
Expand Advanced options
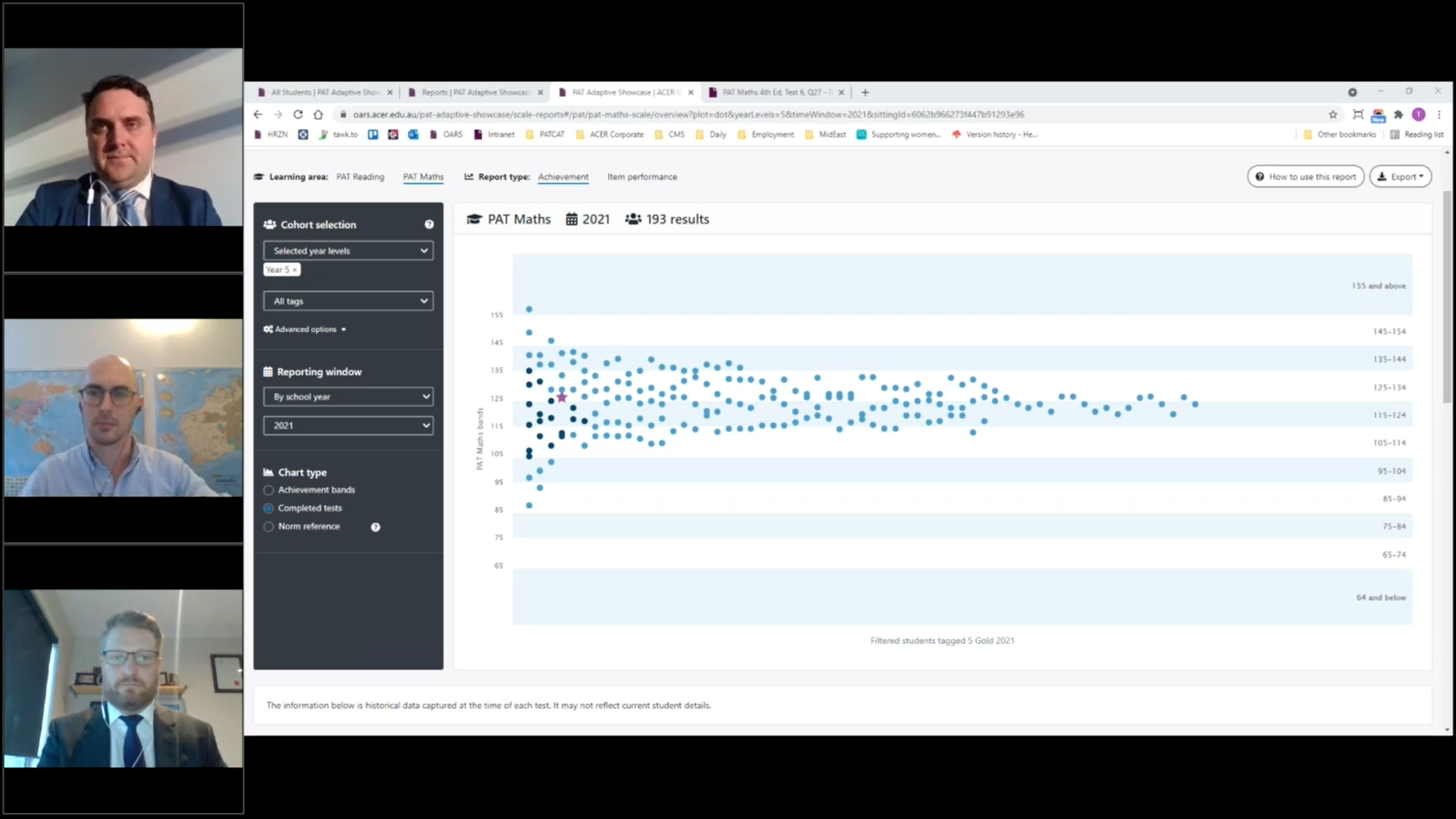tap(305, 329)
